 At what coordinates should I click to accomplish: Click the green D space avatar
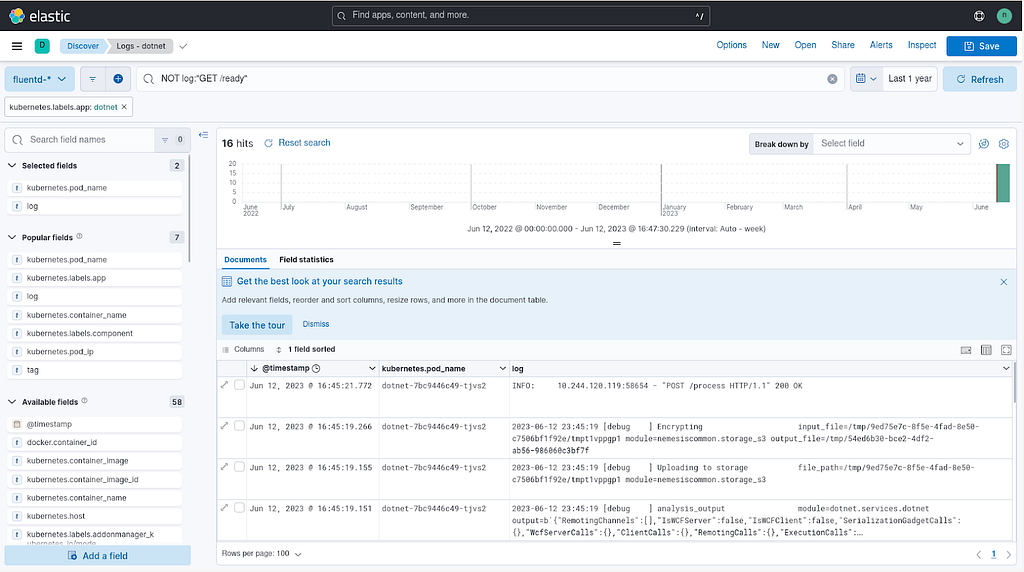(42, 45)
